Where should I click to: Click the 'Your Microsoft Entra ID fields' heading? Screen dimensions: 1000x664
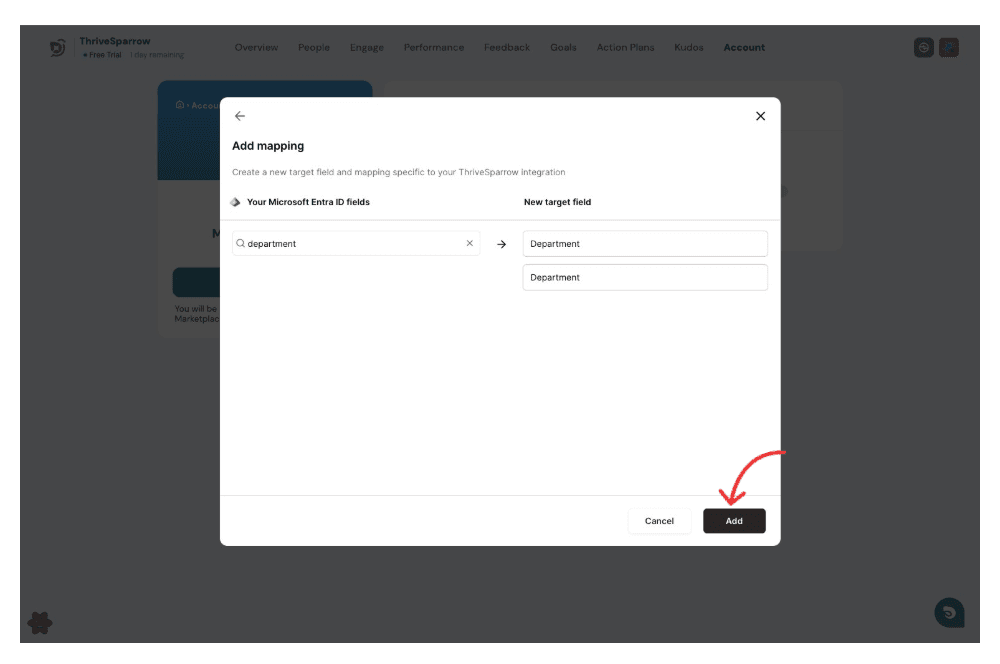click(308, 202)
